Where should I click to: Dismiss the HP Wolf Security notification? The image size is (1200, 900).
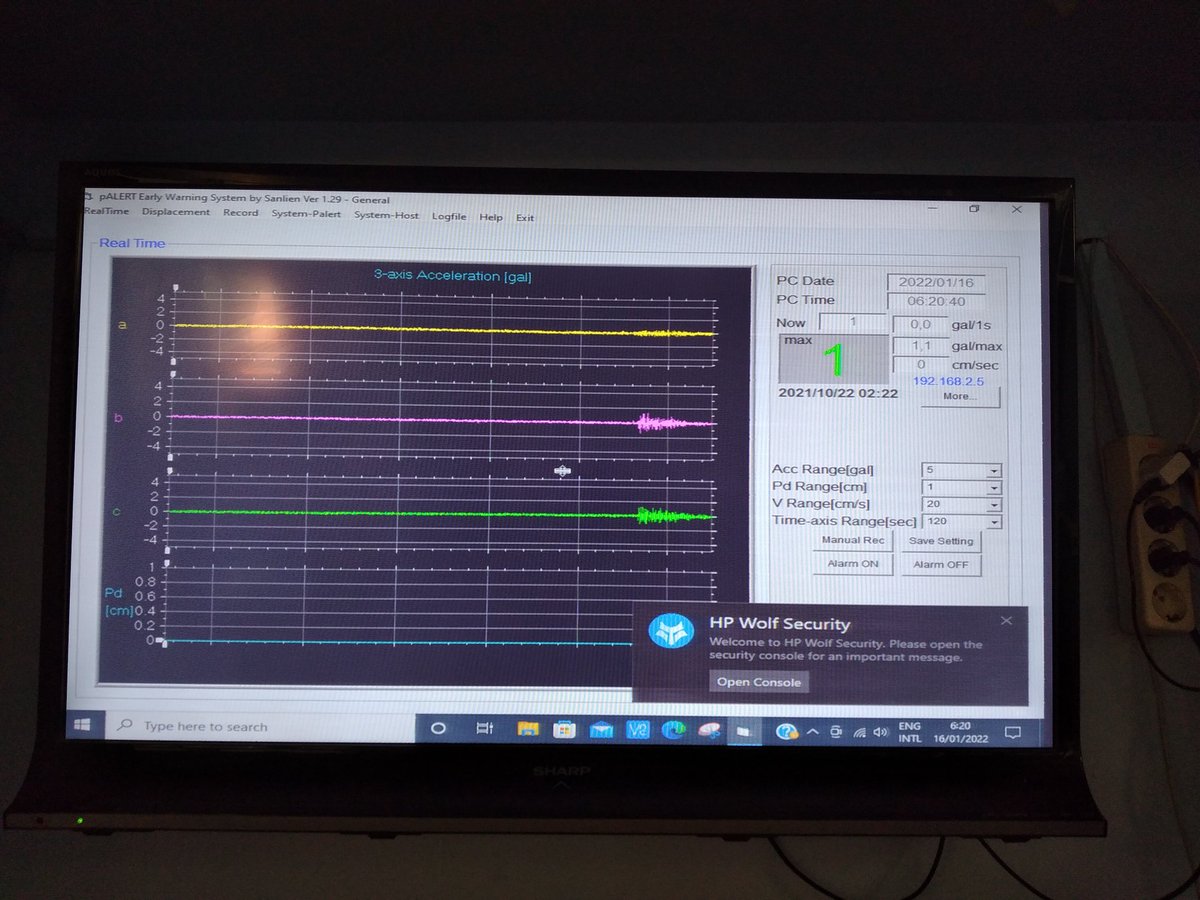tap(1006, 621)
